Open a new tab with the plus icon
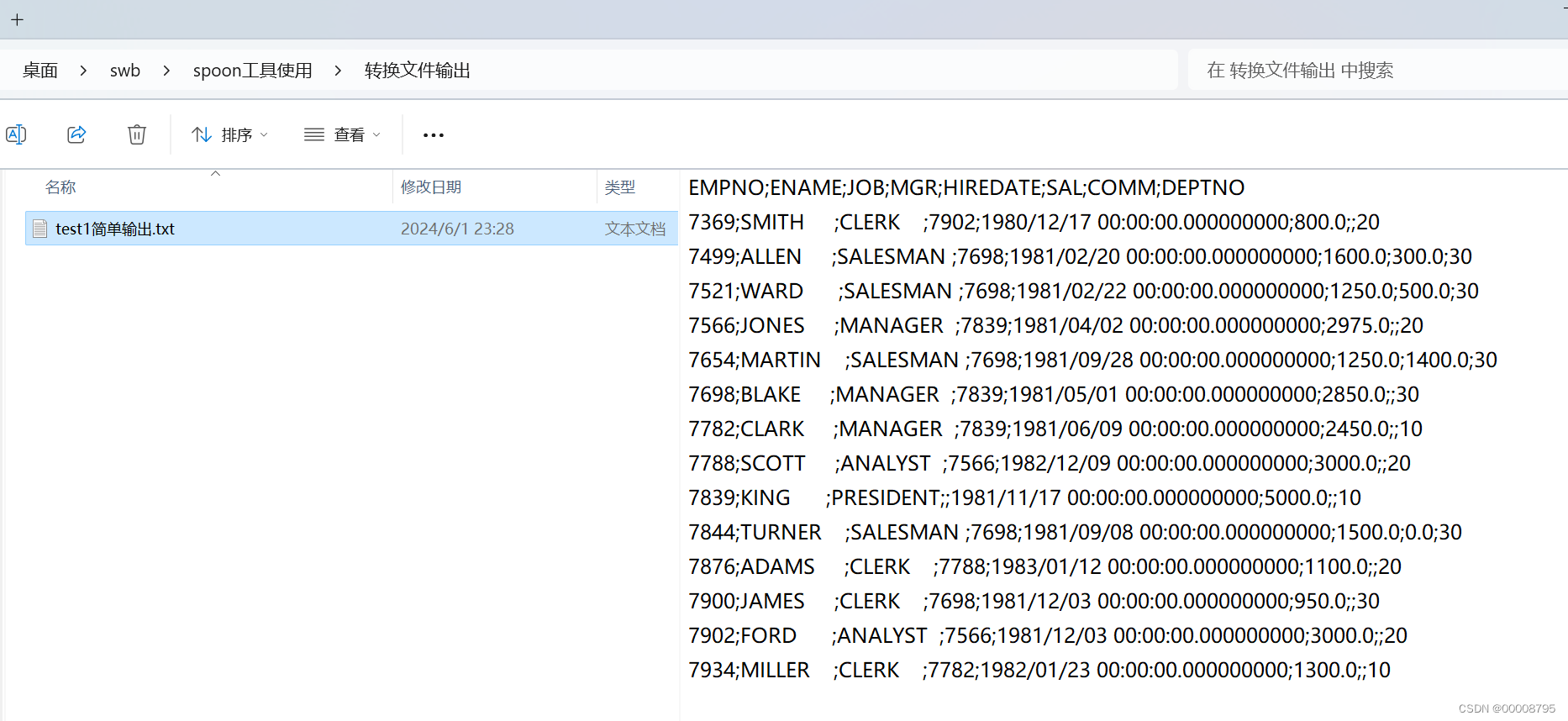 pyautogui.click(x=17, y=19)
